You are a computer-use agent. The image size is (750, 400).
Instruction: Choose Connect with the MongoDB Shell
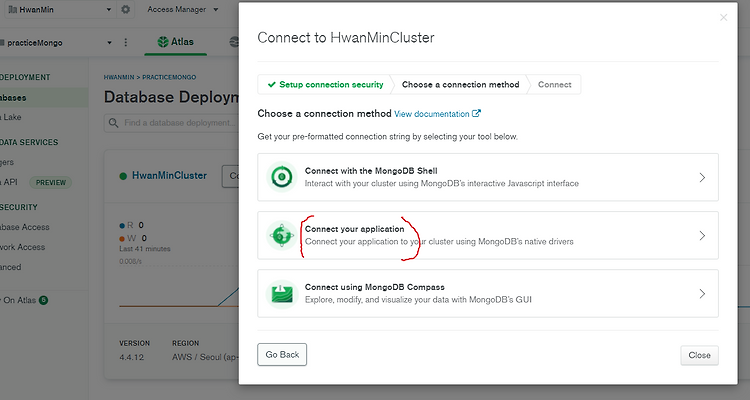click(488, 177)
